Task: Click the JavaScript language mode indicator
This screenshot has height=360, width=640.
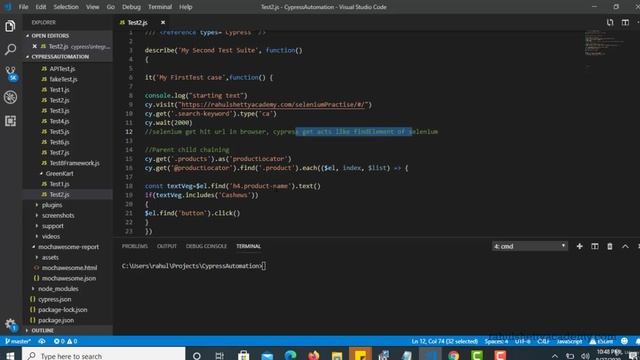Action: coord(569,341)
